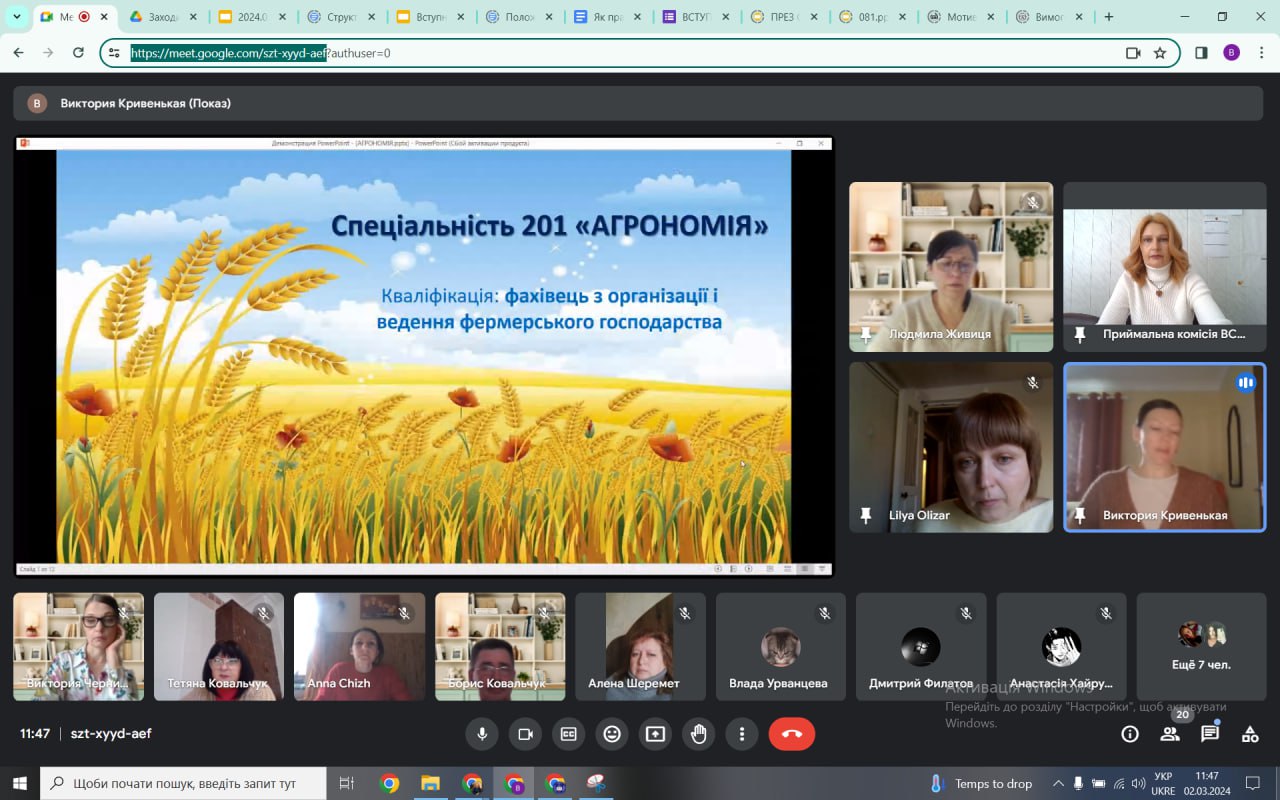
Task: Open the three-dot more options menu
Action: pos(741,734)
